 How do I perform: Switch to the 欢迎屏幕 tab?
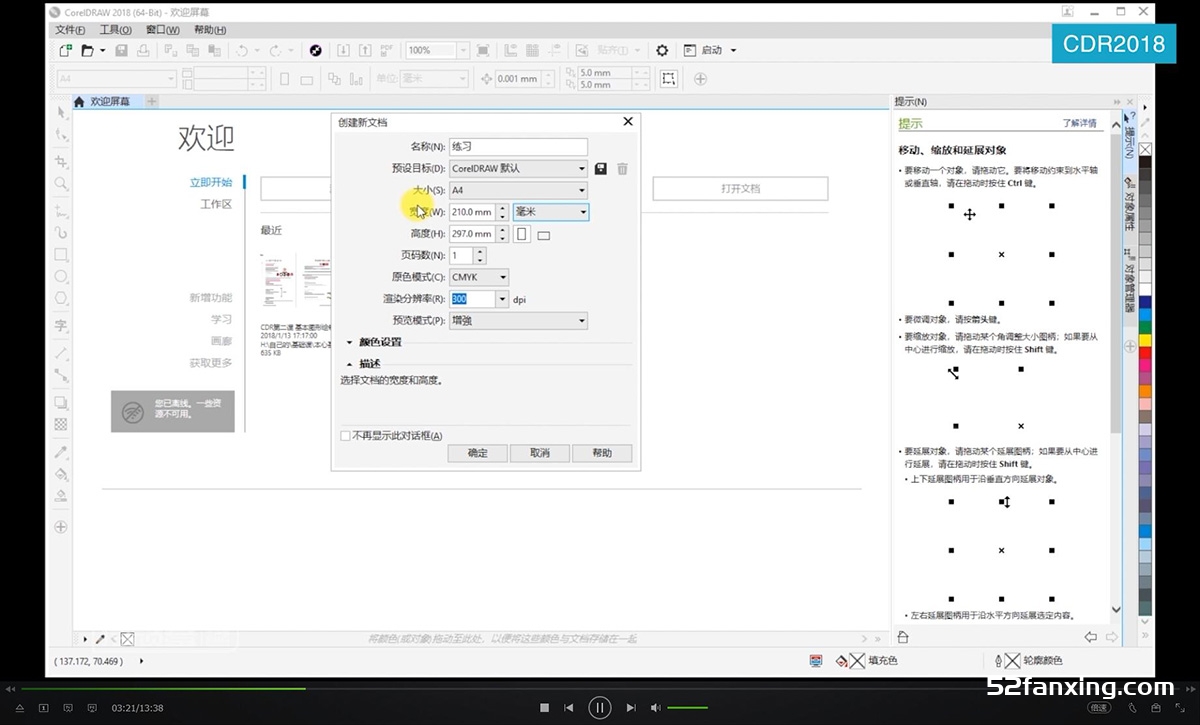coord(108,101)
